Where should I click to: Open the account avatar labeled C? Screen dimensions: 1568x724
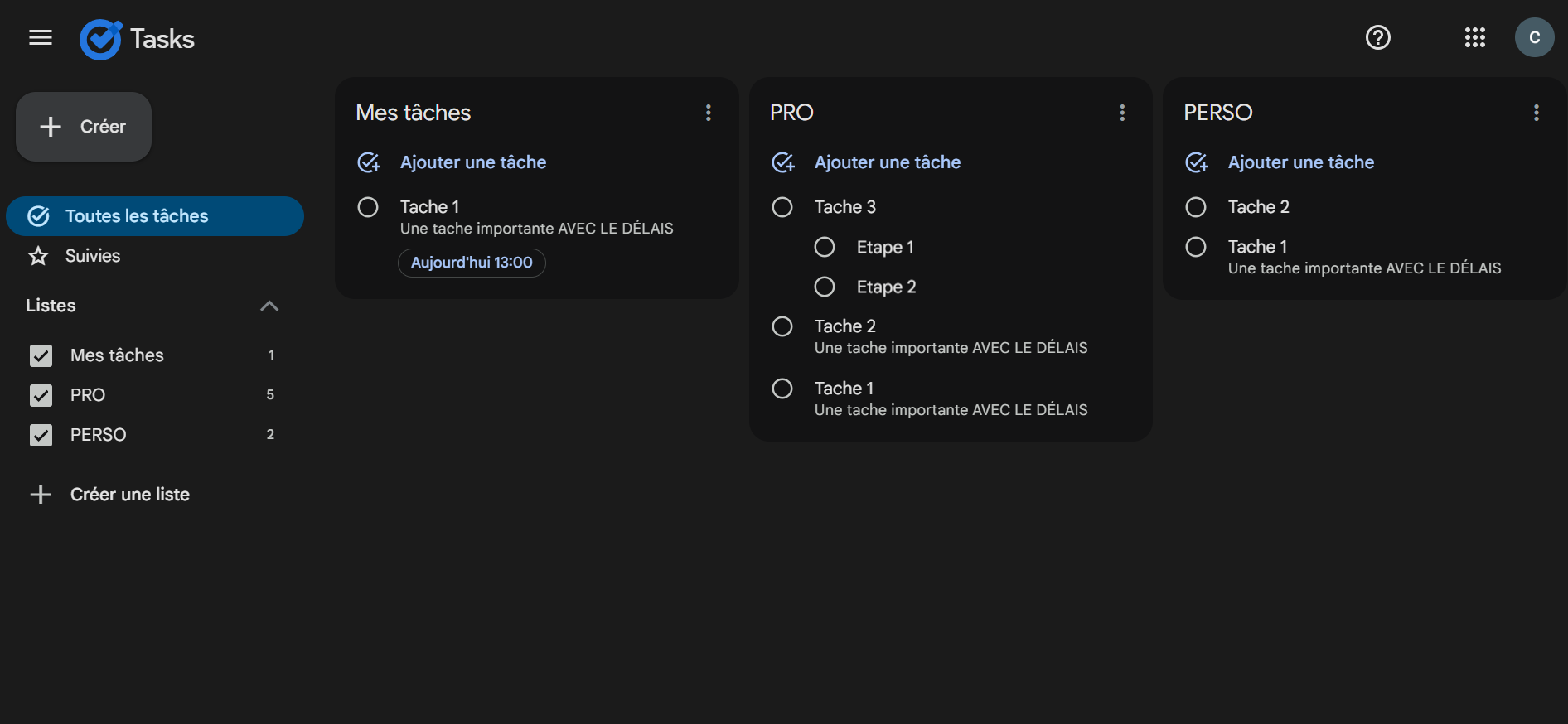tap(1534, 37)
